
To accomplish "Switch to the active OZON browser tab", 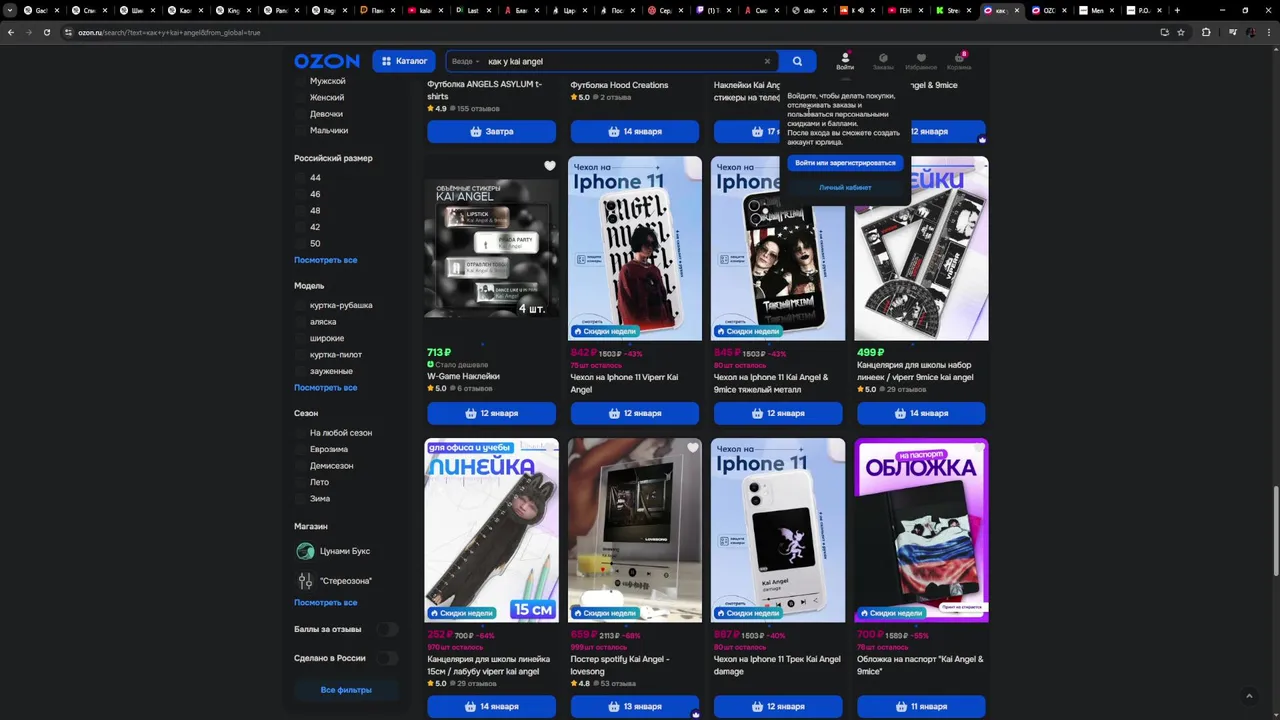I will (x=1001, y=10).
